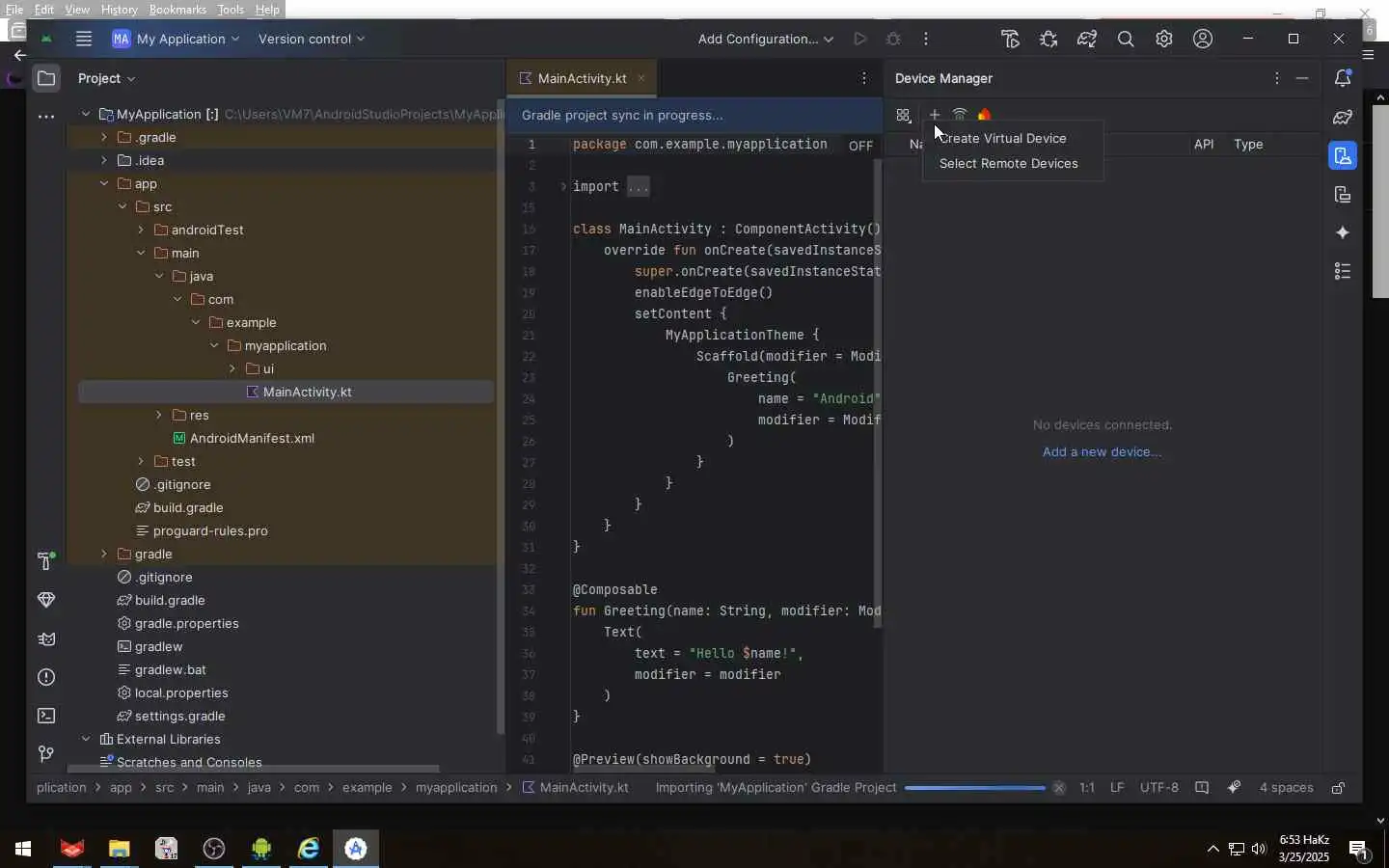Viewport: 1389px width, 868px height.
Task: Open the Gradle elephant tool window
Action: point(1343,117)
